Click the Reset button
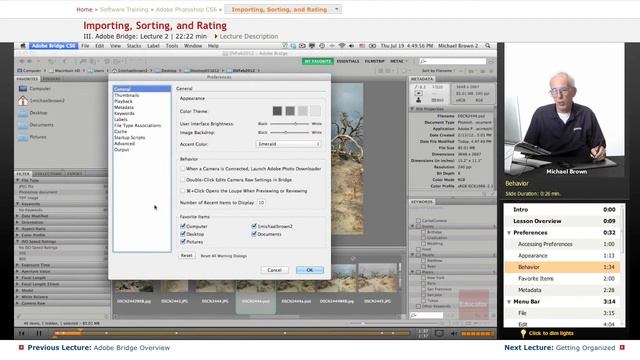Viewport: 640px width, 360px height. (187, 256)
